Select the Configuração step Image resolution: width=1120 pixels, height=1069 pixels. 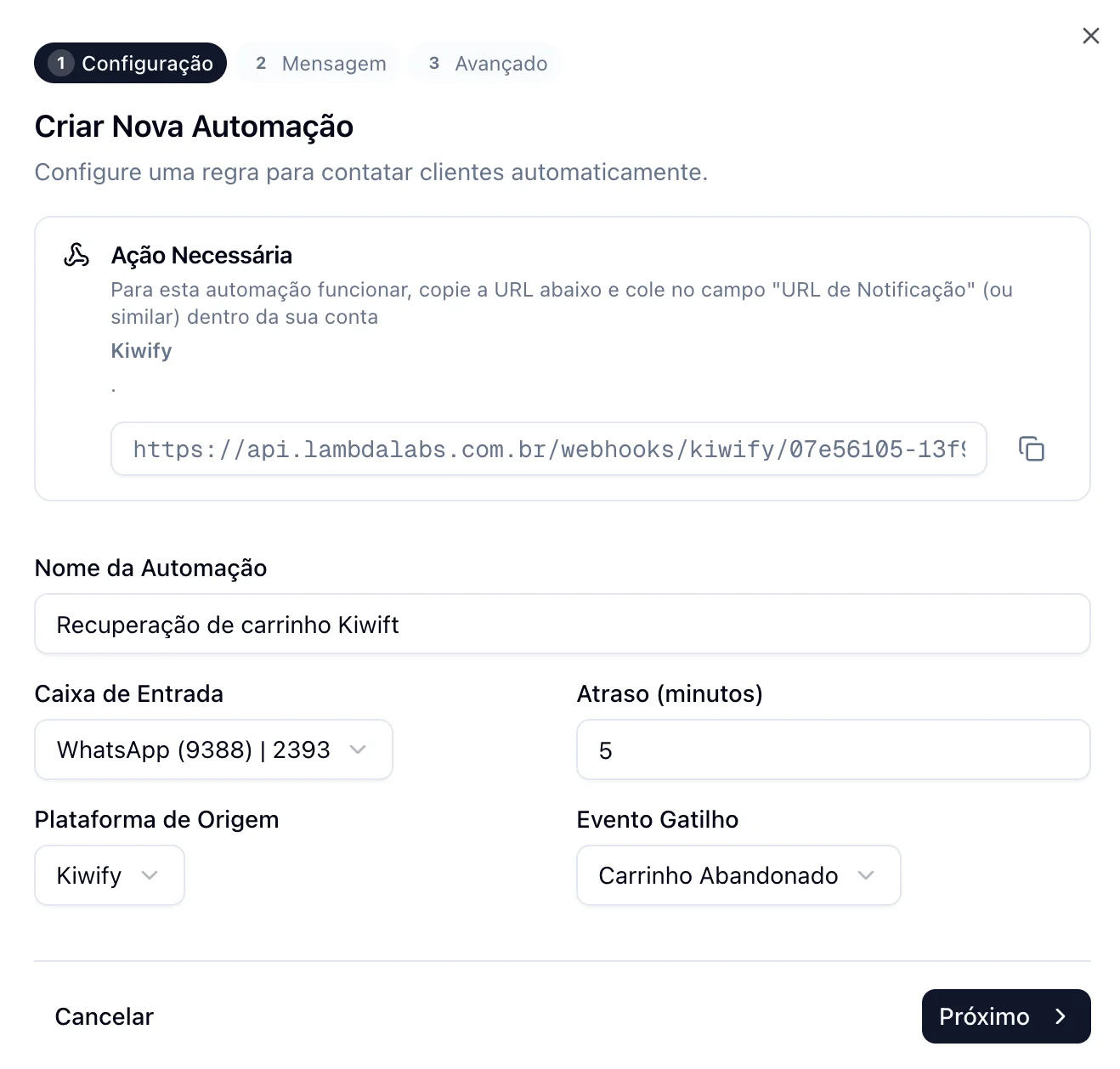[130, 63]
